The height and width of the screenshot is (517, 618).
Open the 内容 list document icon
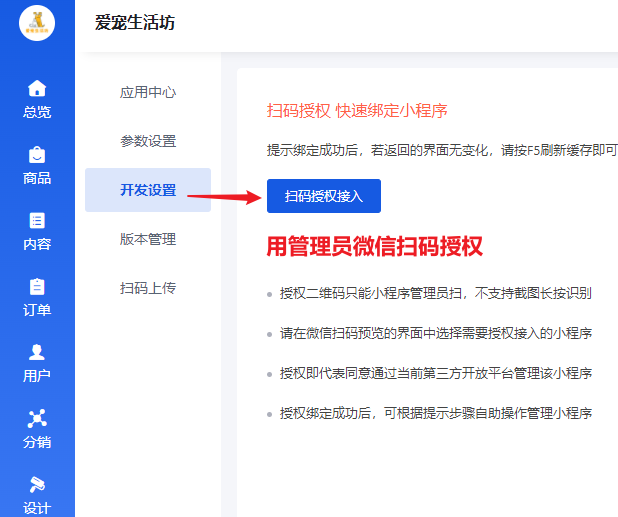coord(37,221)
